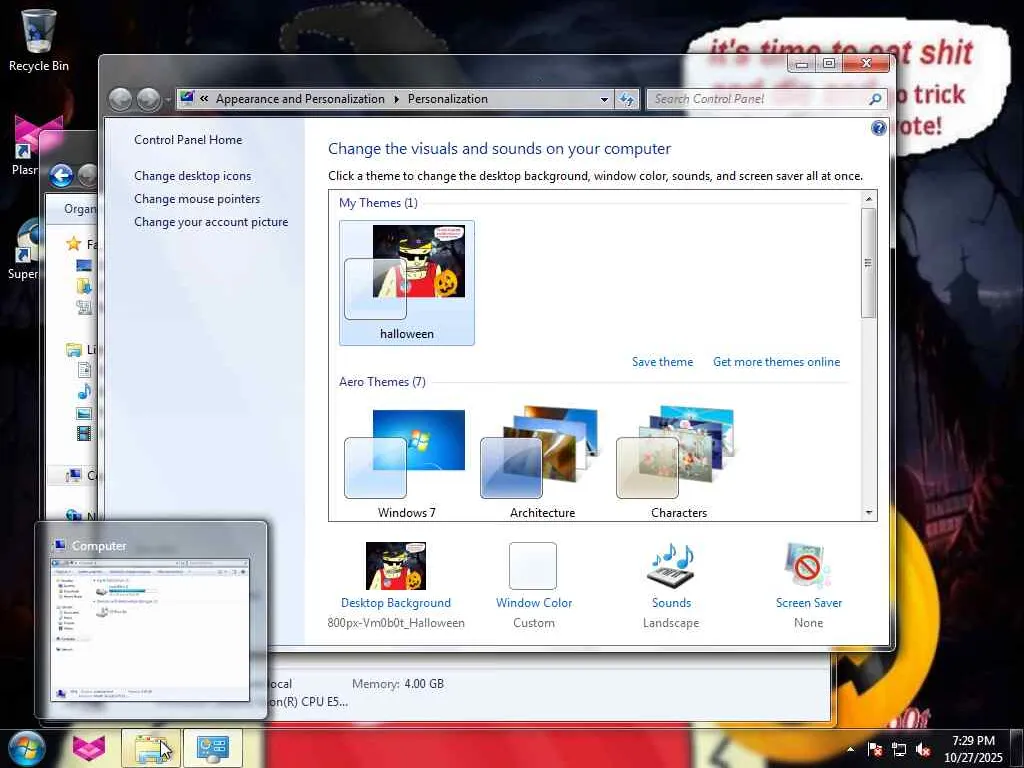The height and width of the screenshot is (768, 1024).
Task: Select the halloween theme
Action: [x=407, y=283]
